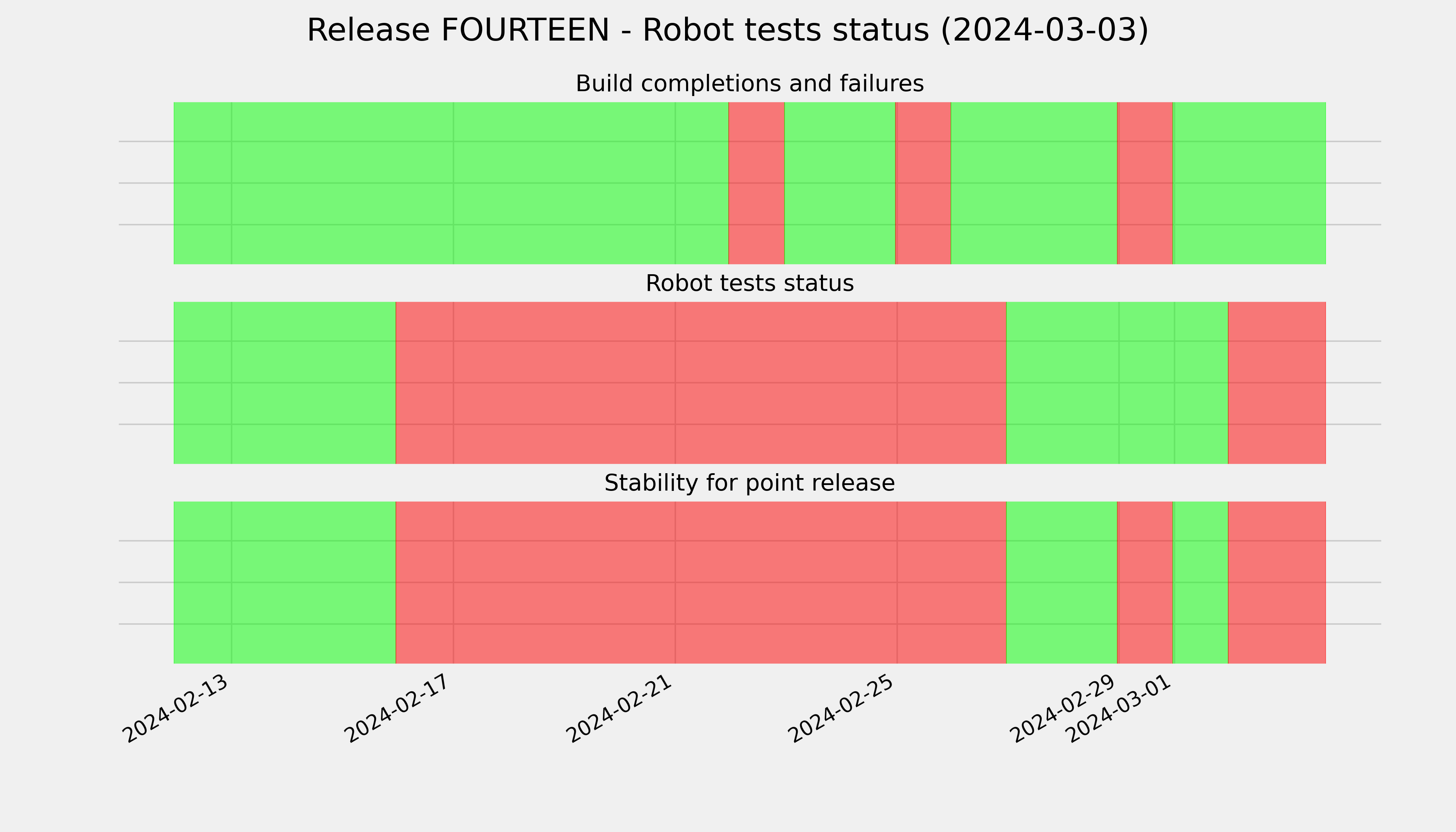This screenshot has width=1456, height=832.
Task: Select the 'Build completions and failures' subplot title
Action: [749, 84]
